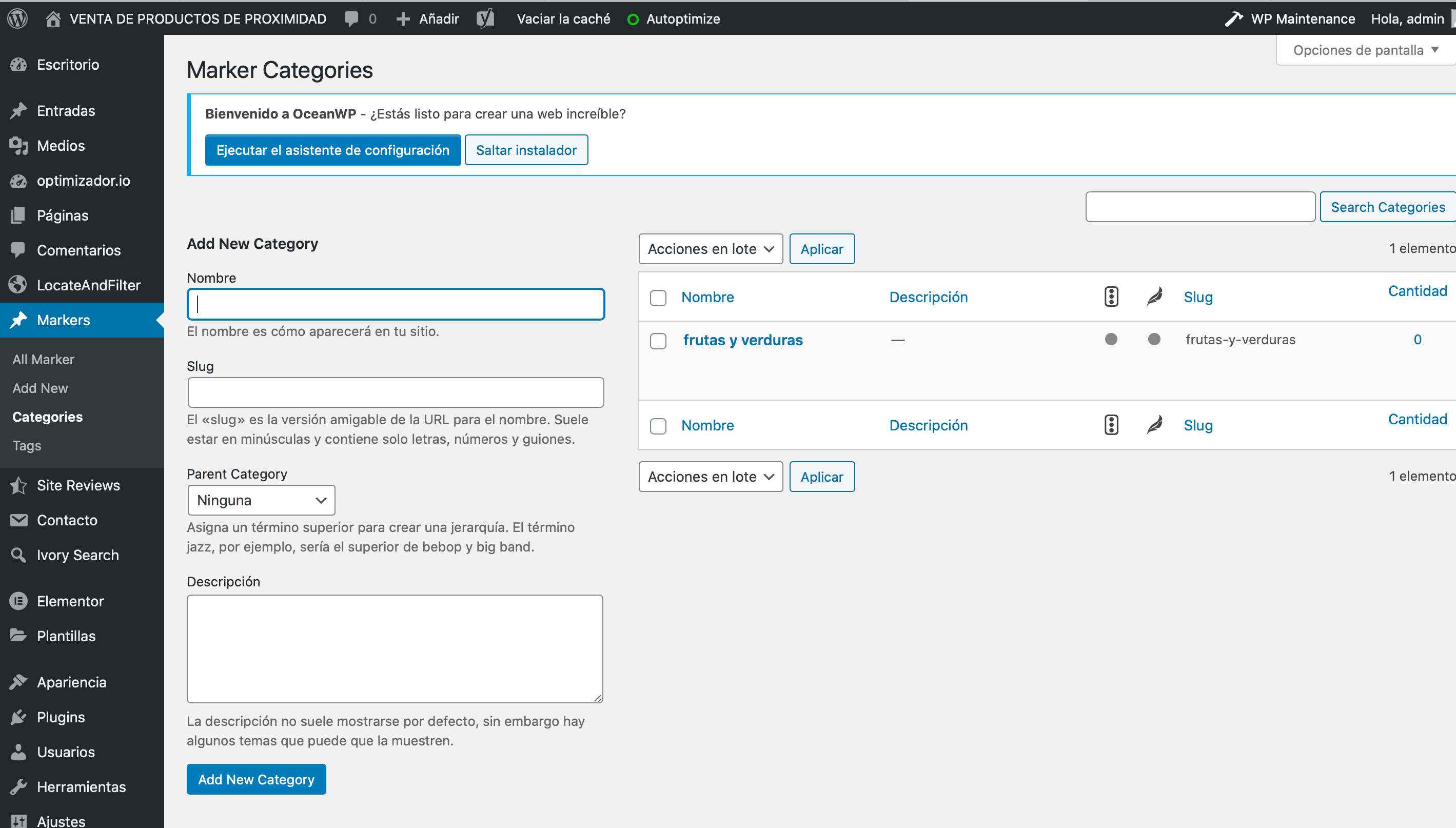This screenshot has width=1456, height=828.
Task: Expand Opciones de pantalla panel
Action: (1366, 50)
